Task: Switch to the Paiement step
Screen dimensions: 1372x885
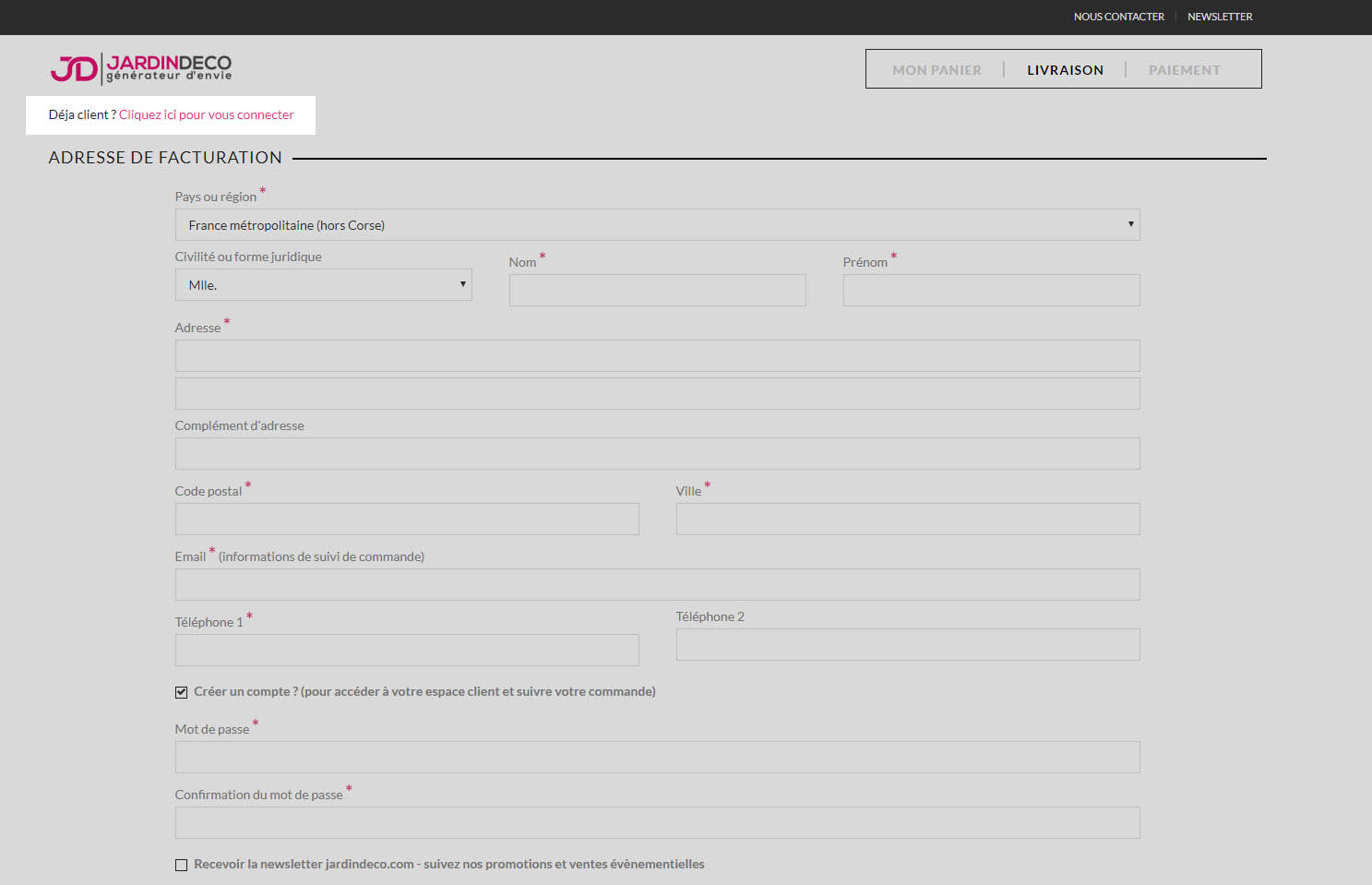Action: click(1184, 70)
